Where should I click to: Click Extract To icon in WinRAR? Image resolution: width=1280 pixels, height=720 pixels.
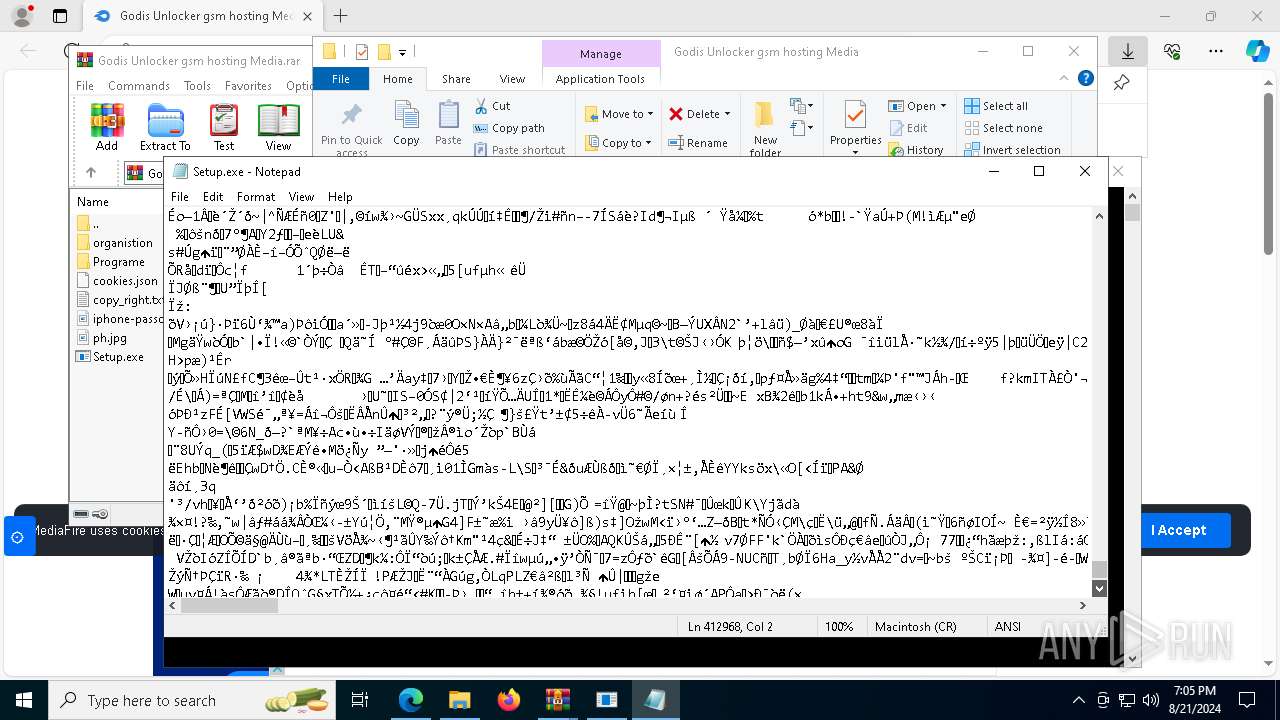coord(165,127)
